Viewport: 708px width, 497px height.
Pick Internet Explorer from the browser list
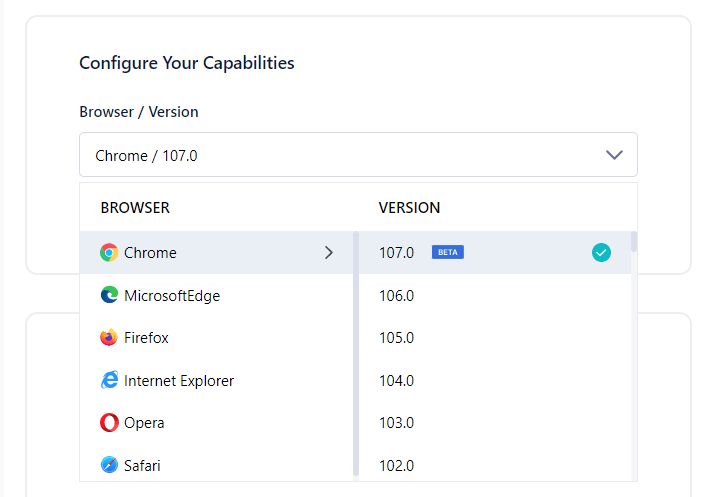216,380
